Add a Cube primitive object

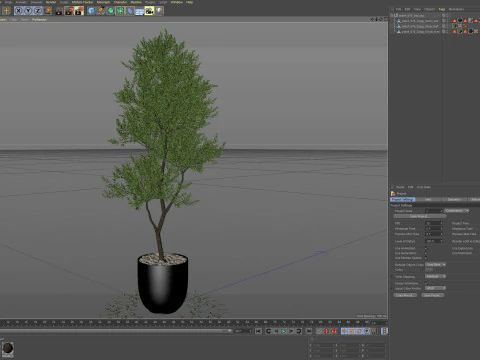[91, 11]
